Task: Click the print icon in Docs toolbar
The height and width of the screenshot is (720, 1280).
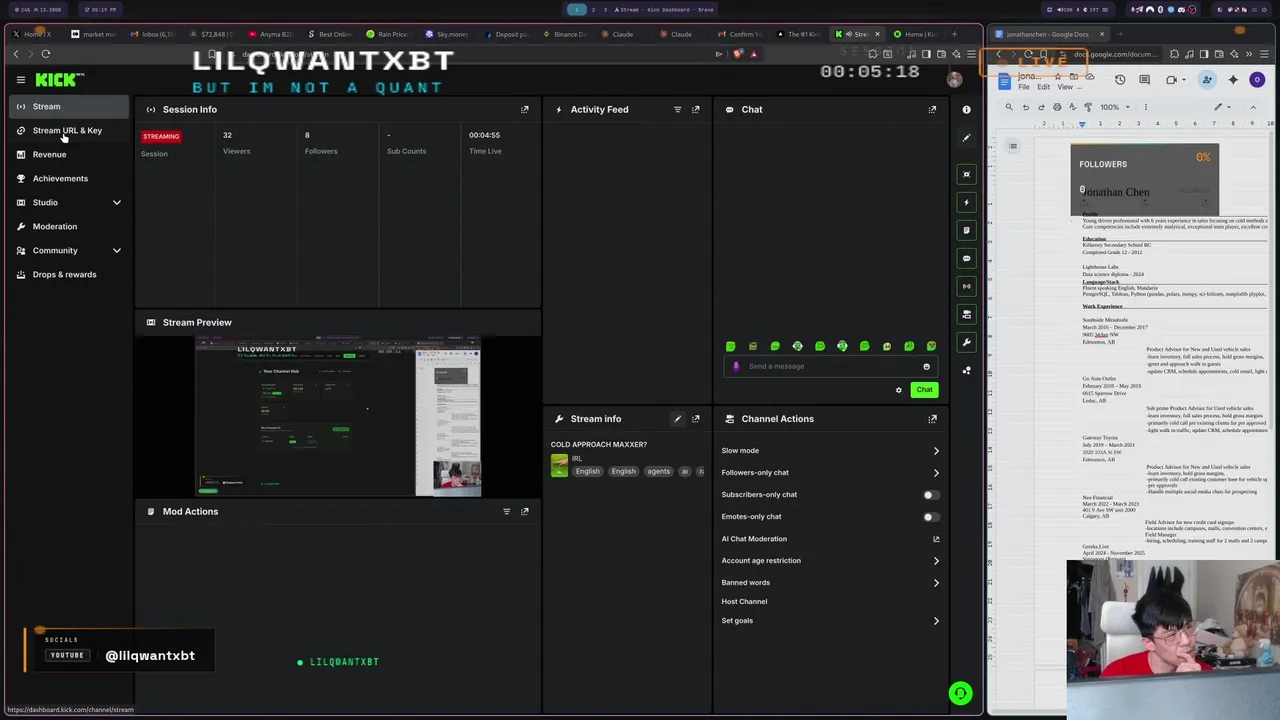Action: (1057, 107)
